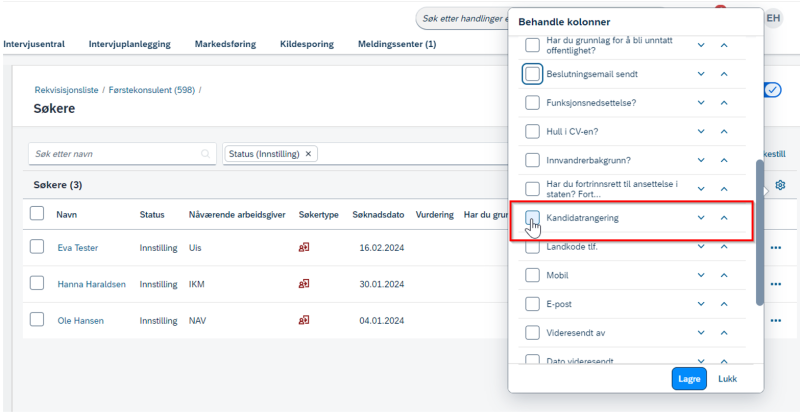The width and height of the screenshot is (800, 418).
Task: Move Mobil column down
Action: pyautogui.click(x=701, y=275)
